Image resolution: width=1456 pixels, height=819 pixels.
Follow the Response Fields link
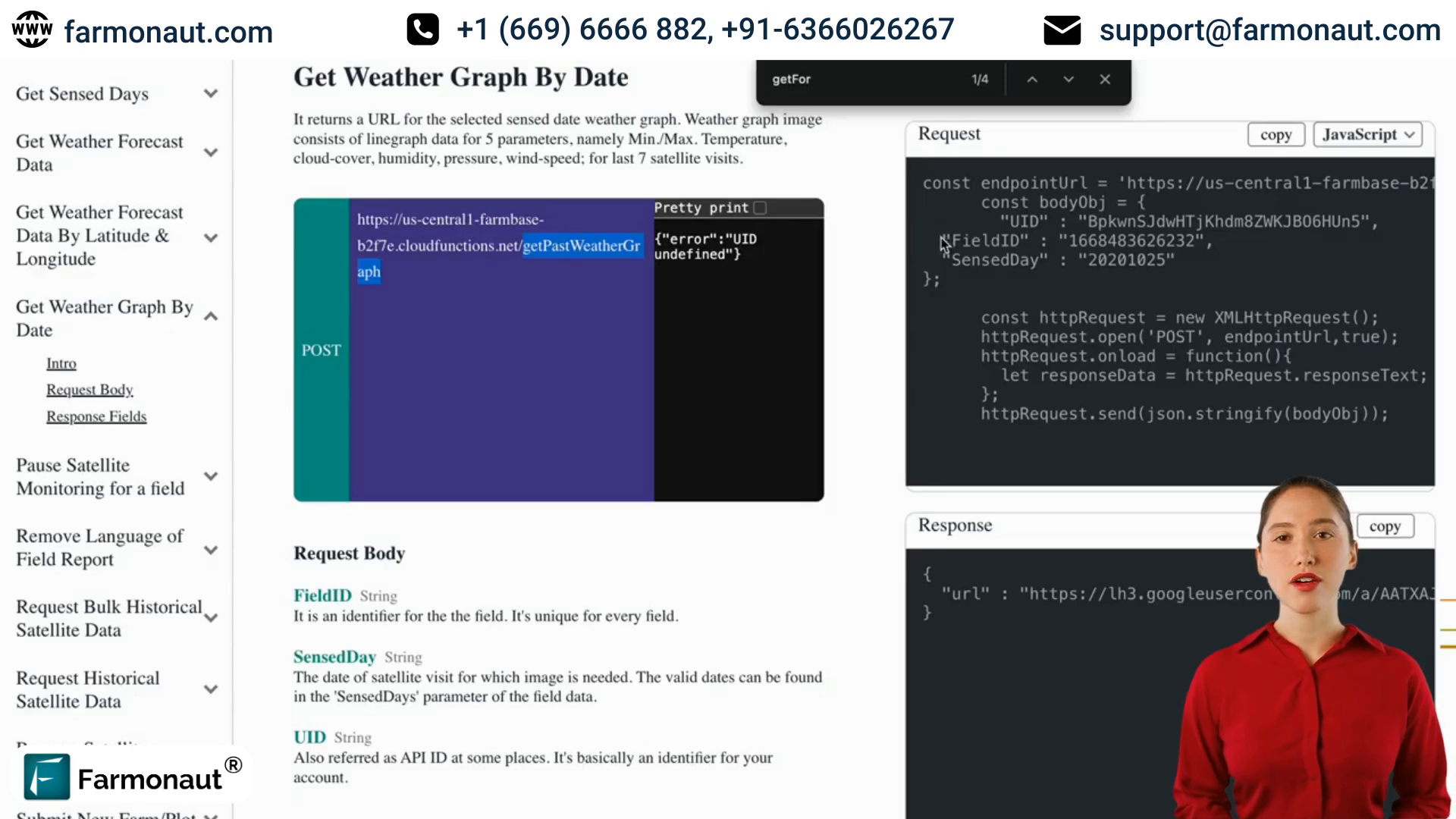point(96,416)
